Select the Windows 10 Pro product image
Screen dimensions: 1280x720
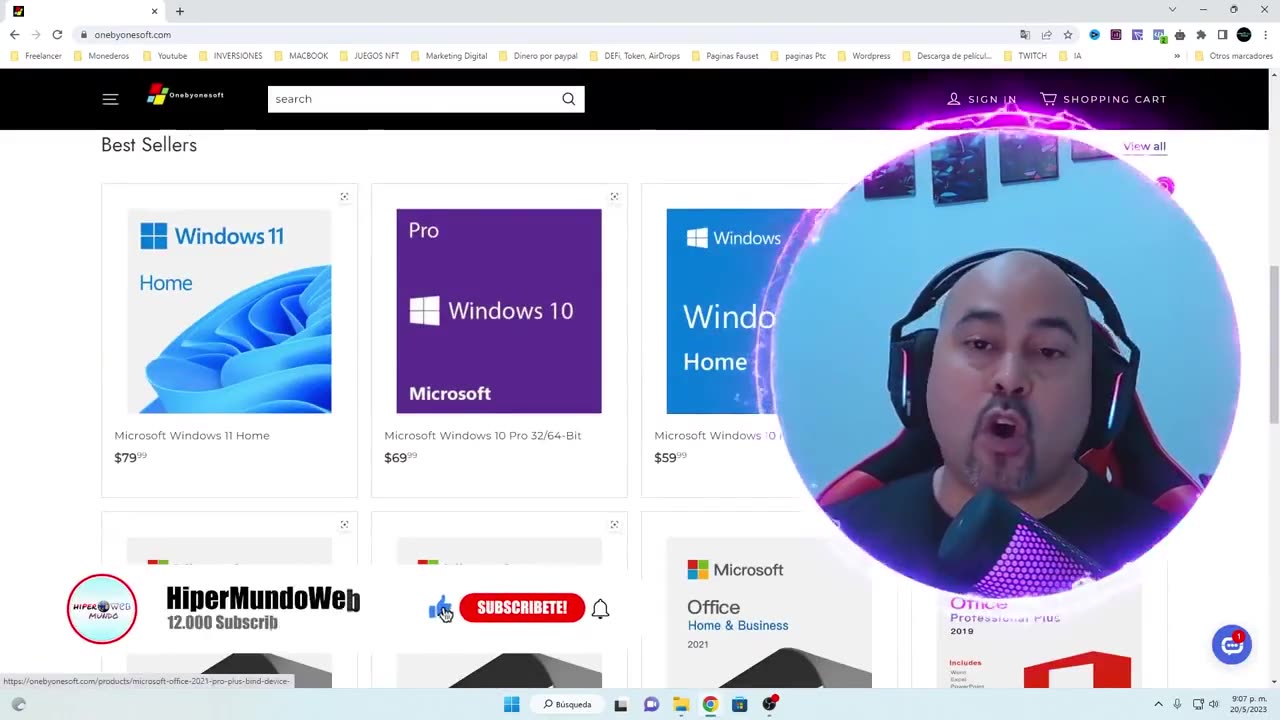point(499,311)
